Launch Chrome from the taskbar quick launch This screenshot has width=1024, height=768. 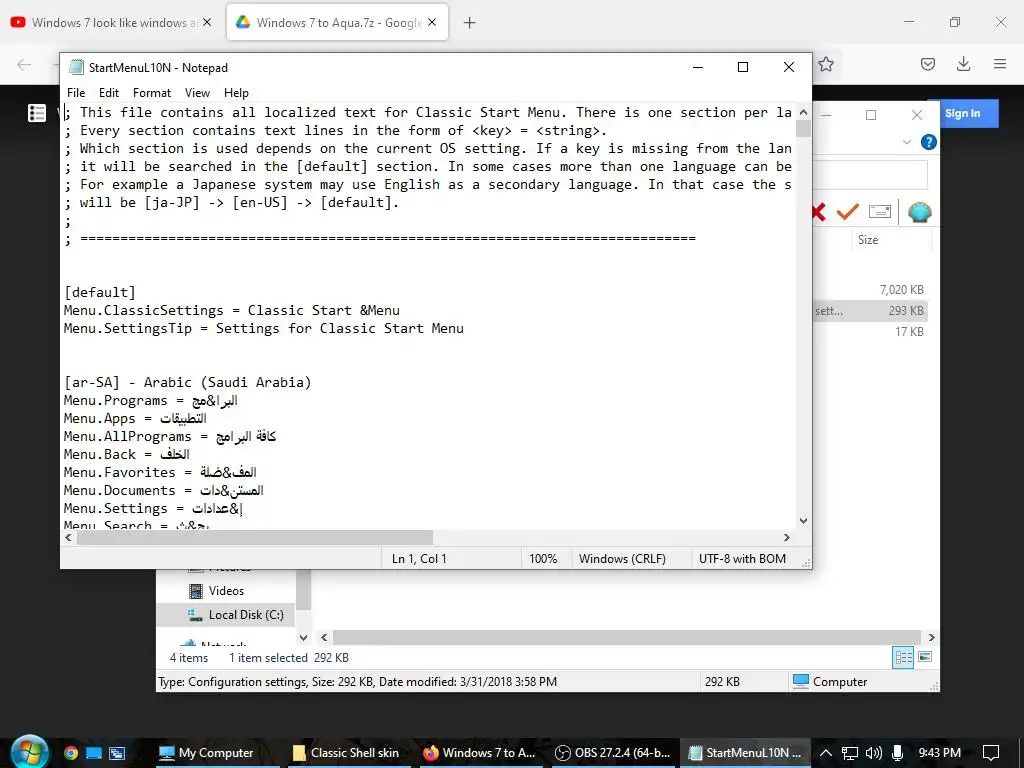click(x=71, y=752)
